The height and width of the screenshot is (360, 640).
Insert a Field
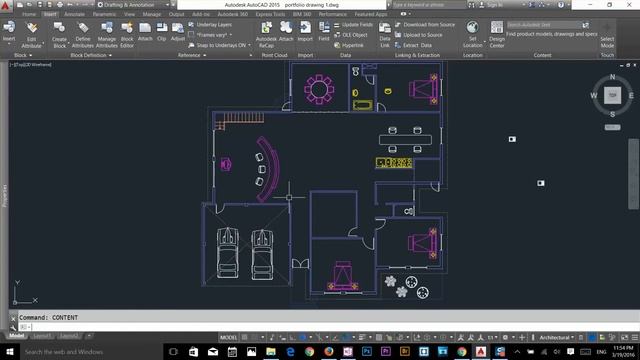[x=324, y=32]
